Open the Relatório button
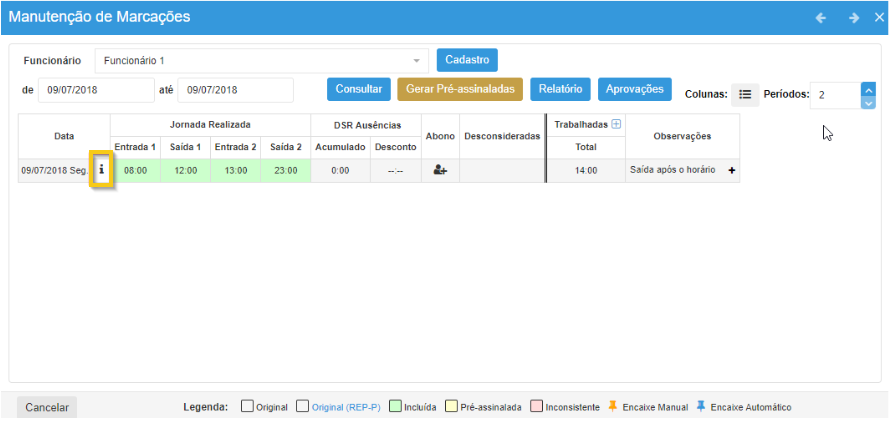889x421 pixels. [x=560, y=89]
